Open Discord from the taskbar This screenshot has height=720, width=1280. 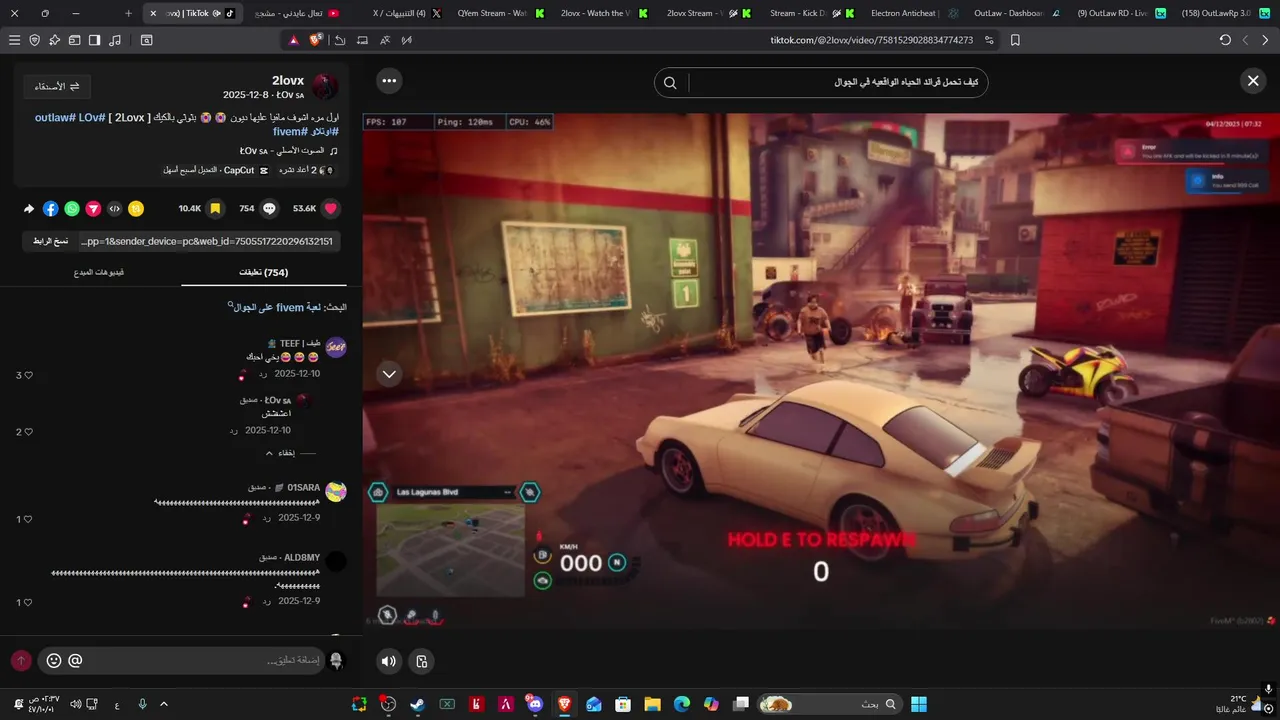point(535,704)
